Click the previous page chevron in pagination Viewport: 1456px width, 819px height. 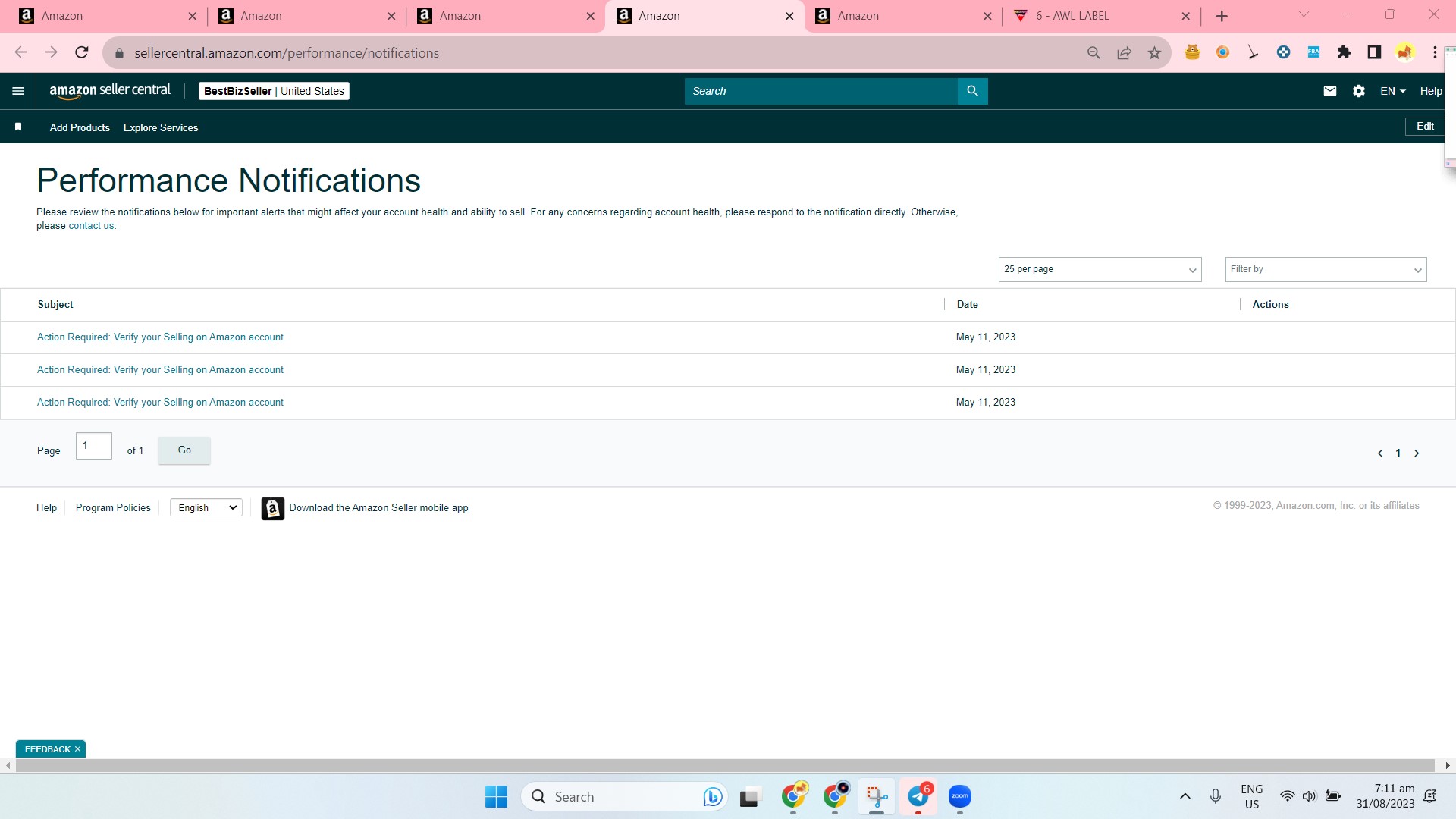1379,453
